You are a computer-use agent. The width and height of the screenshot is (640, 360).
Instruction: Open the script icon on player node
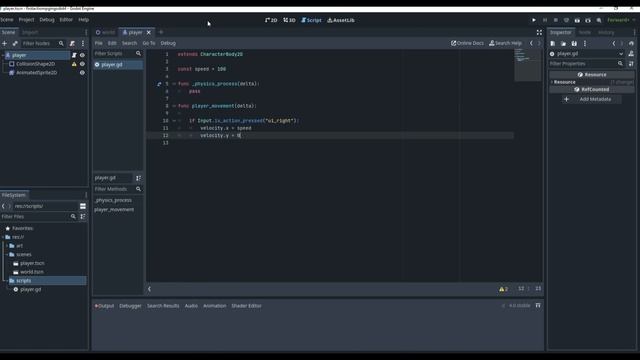pyautogui.click(x=74, y=55)
